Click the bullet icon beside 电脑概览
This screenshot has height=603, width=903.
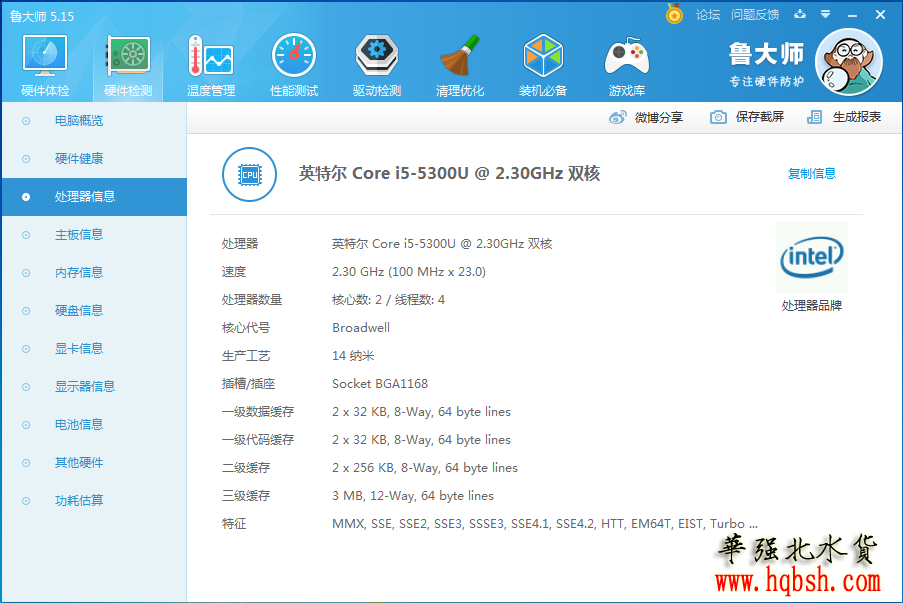click(26, 121)
